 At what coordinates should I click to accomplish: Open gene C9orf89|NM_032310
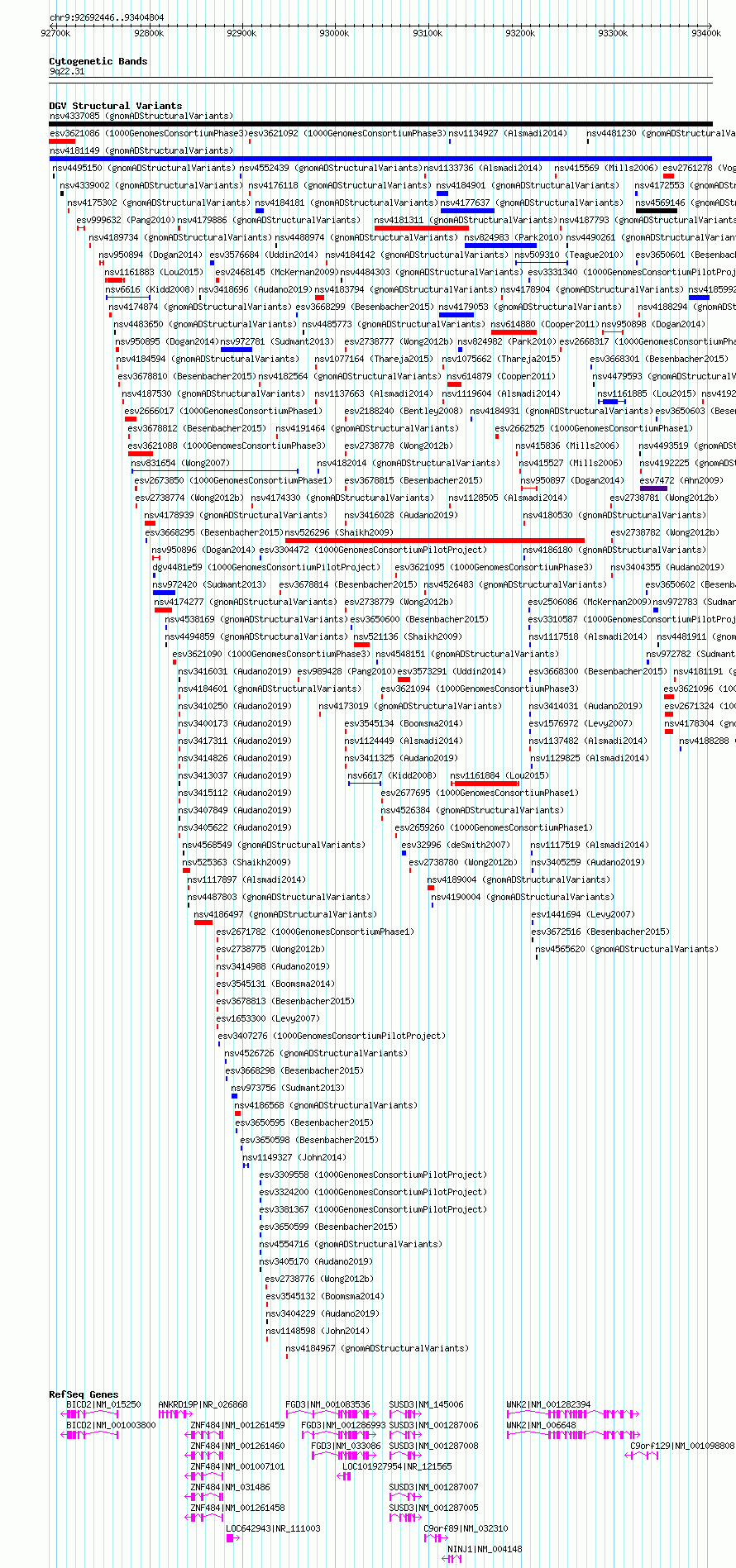pos(466,1528)
